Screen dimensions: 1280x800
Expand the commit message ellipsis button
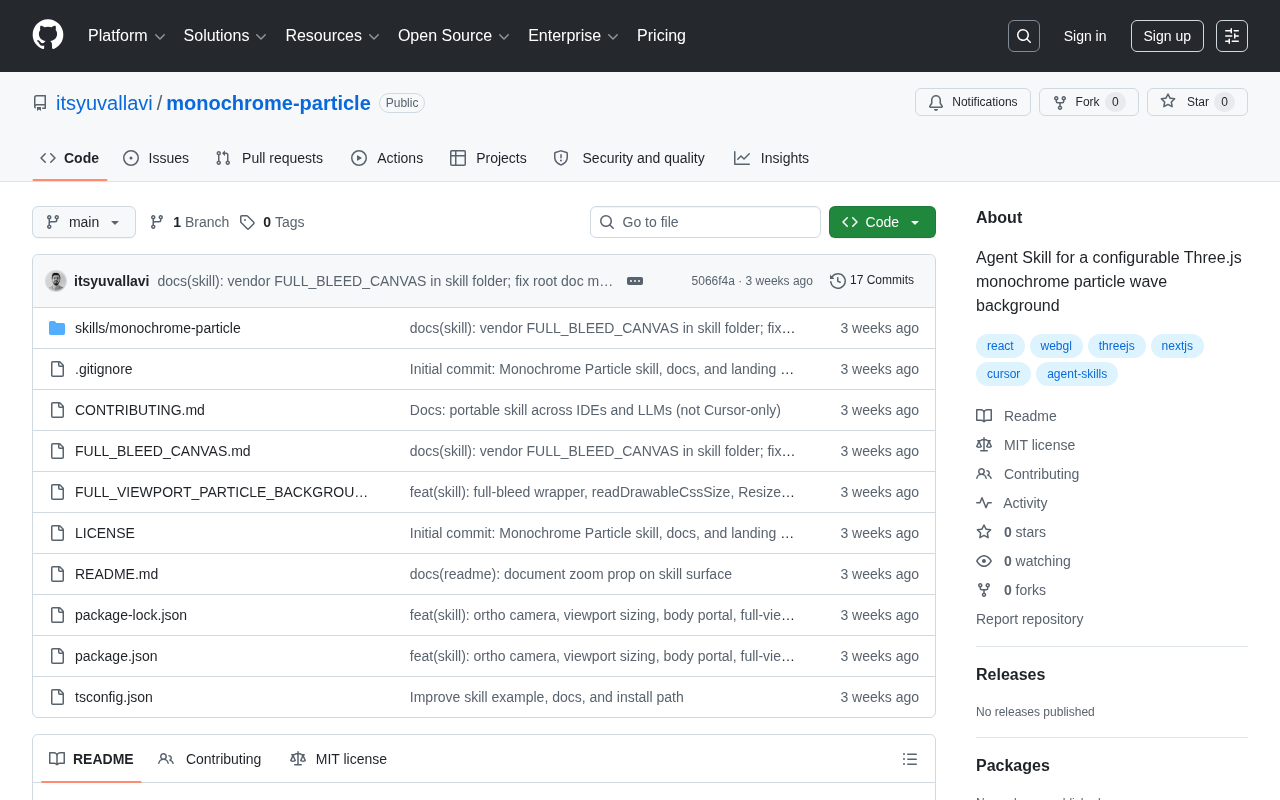(635, 281)
